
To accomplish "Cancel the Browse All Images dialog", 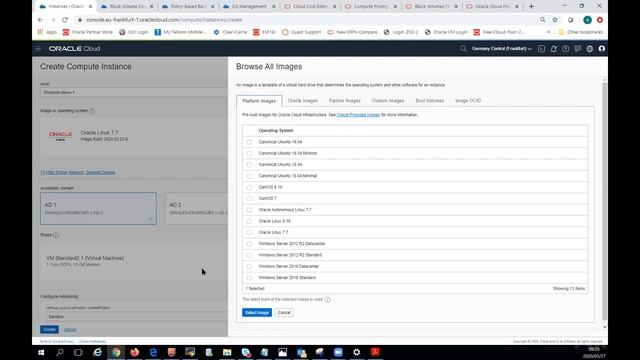I will [x=284, y=313].
